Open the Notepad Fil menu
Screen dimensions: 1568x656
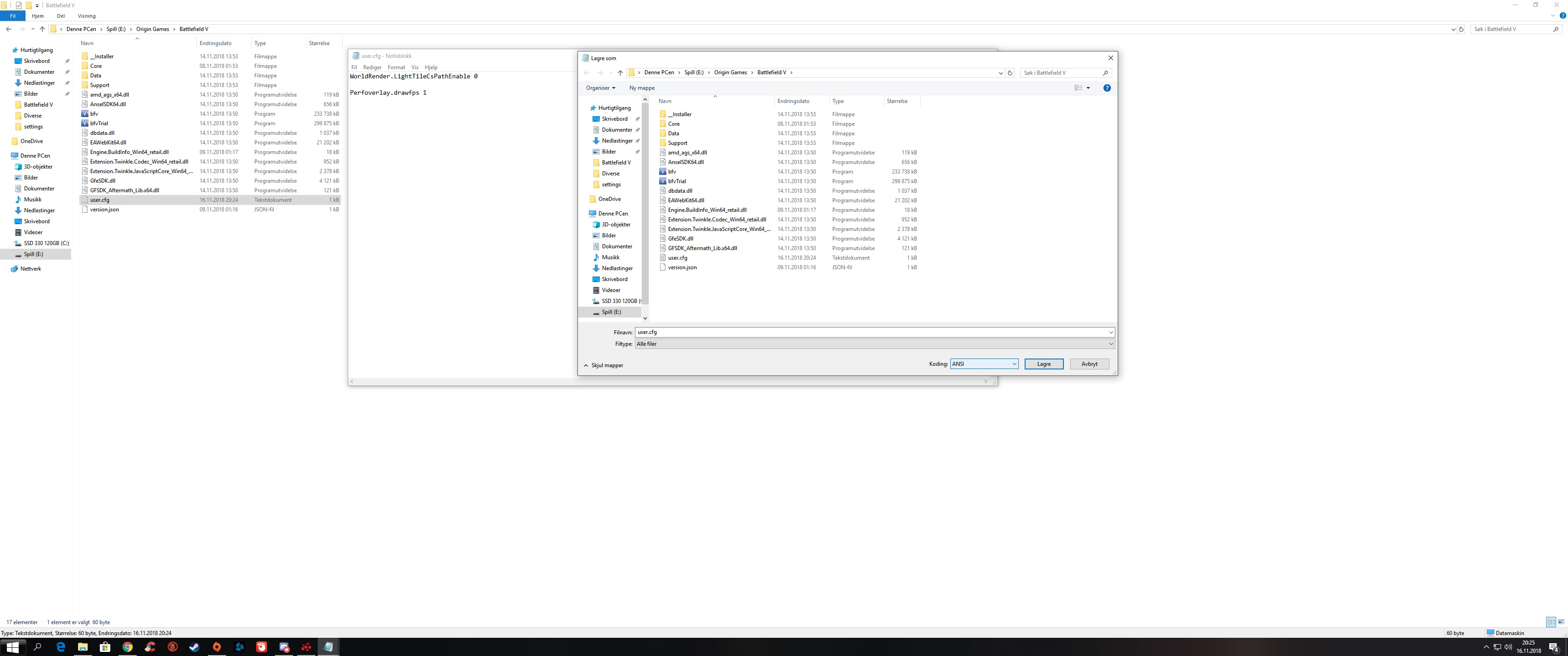pyautogui.click(x=354, y=67)
